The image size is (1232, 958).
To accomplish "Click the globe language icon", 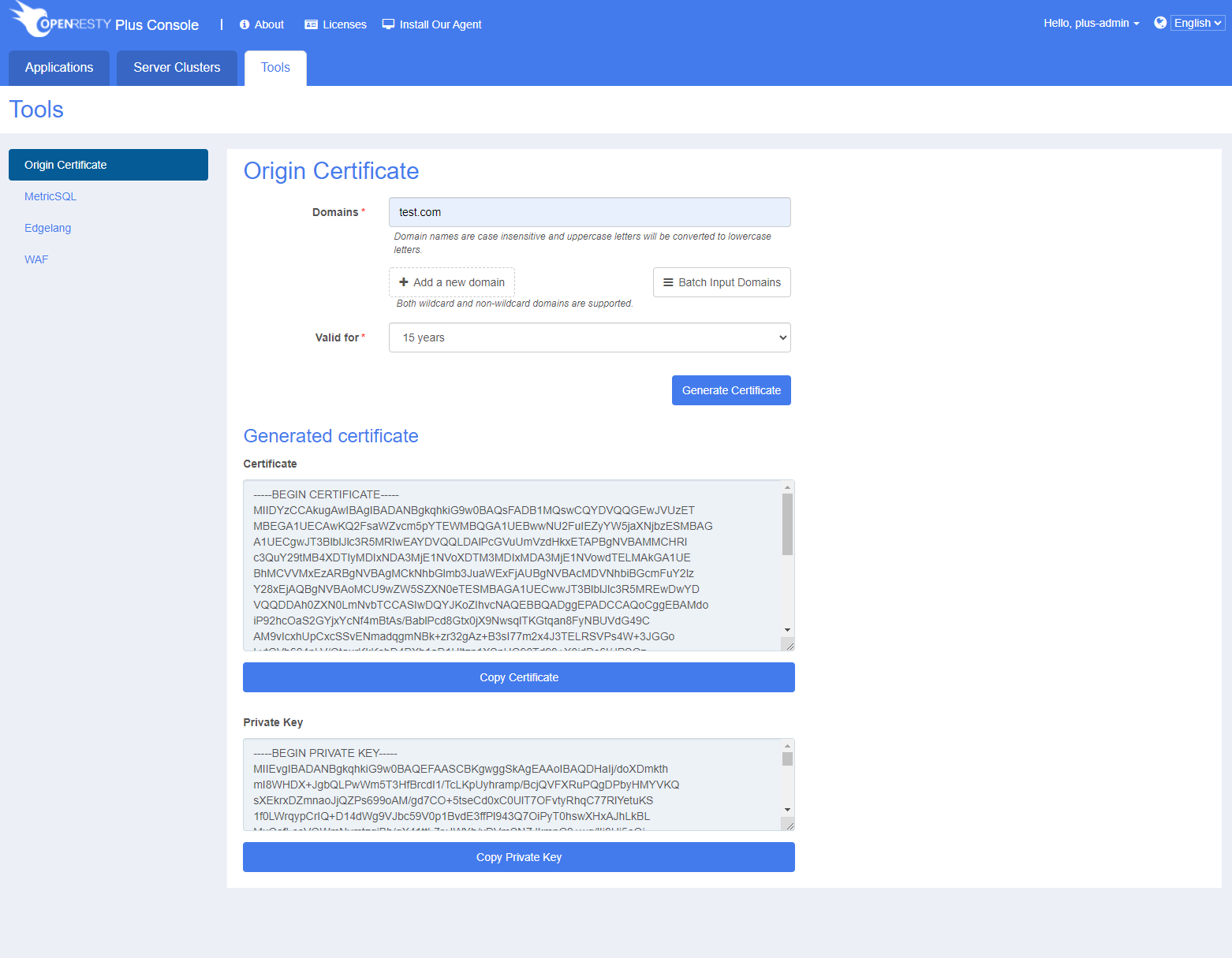I will [x=1160, y=23].
